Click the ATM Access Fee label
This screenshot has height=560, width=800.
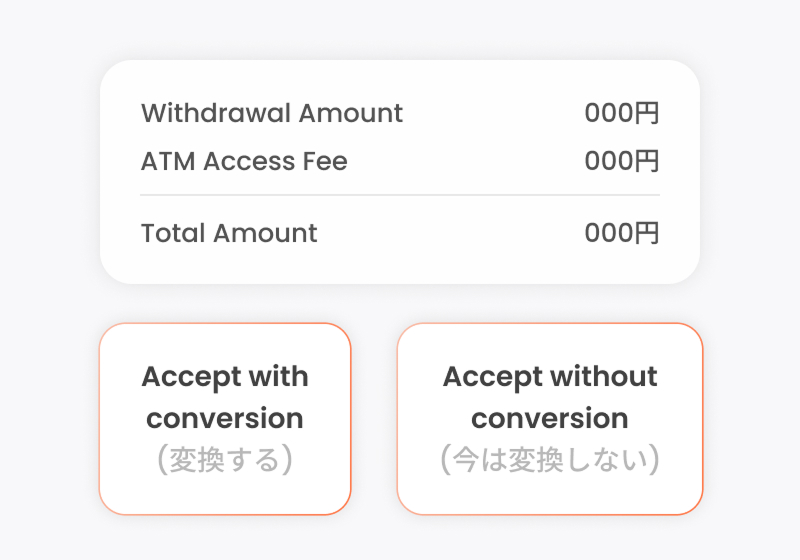244,161
